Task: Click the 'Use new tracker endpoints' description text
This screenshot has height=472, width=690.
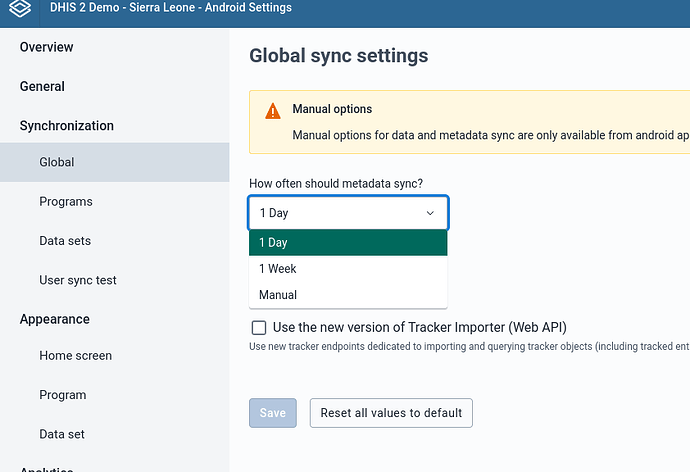Action: [x=469, y=347]
